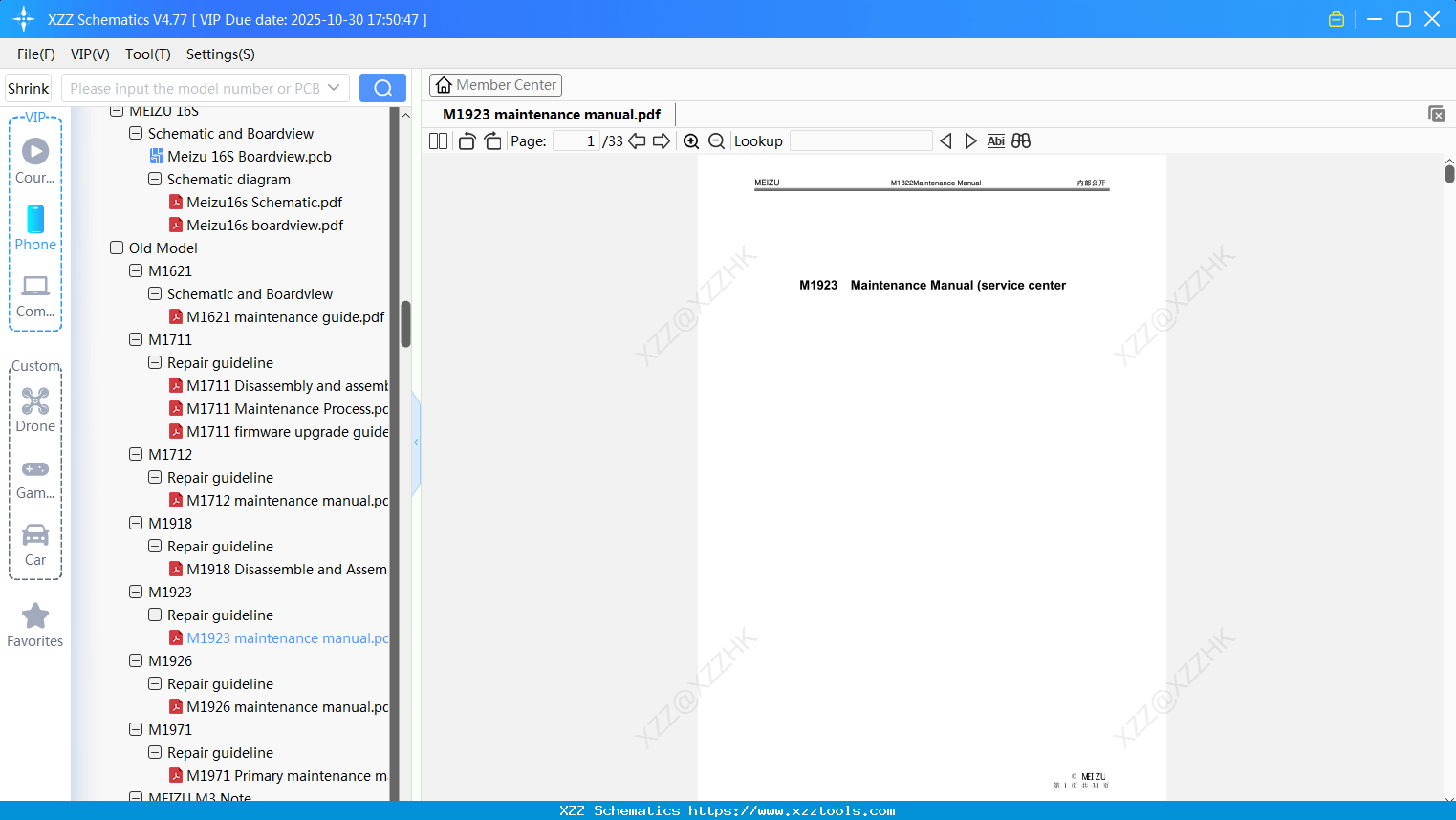Screen dimensions: 1456x820
Task: Zoom in on the PDF
Action: pyautogui.click(x=691, y=141)
